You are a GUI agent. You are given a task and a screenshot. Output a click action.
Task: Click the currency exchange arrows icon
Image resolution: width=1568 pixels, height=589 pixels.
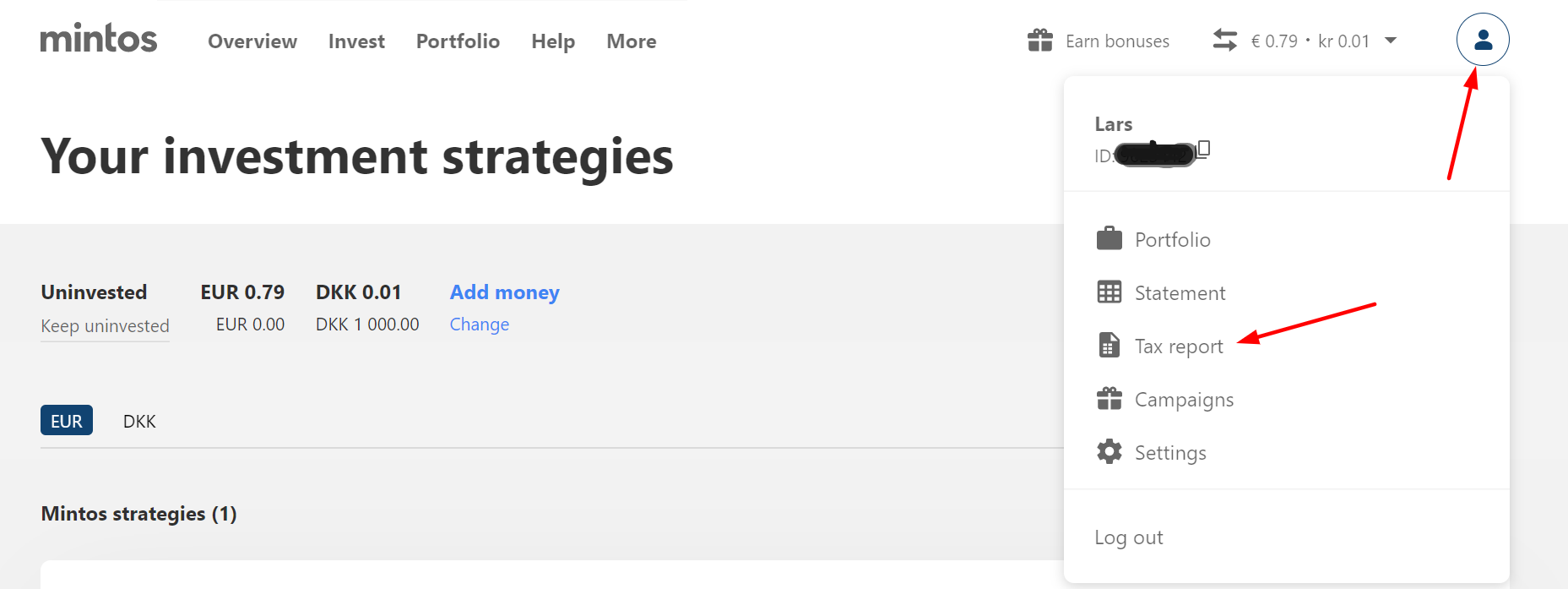click(1225, 40)
